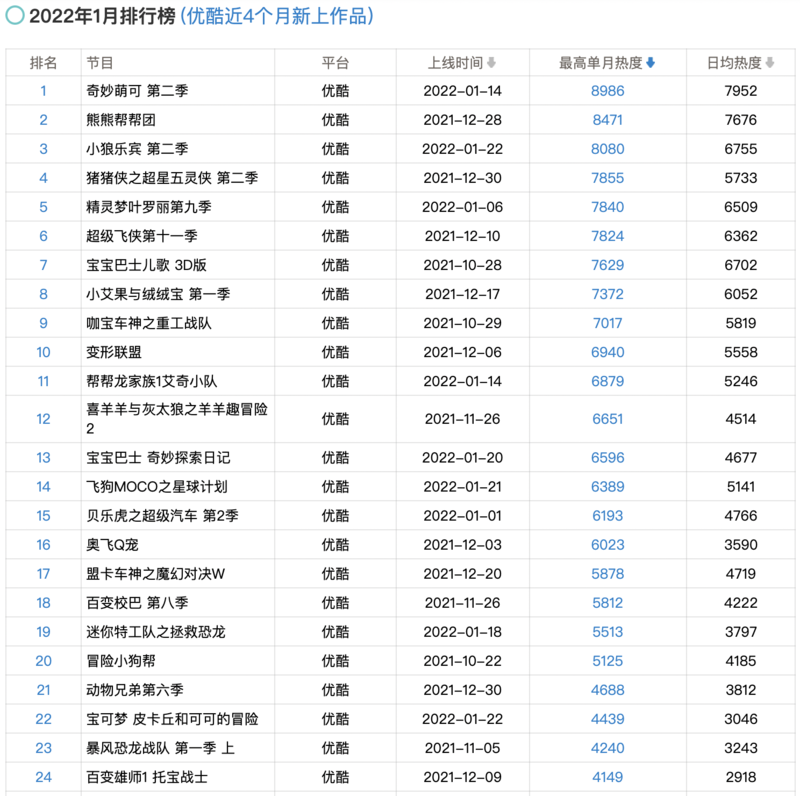The width and height of the screenshot is (800, 796).
Task: Select rank number 8 link
Action: click(43, 294)
